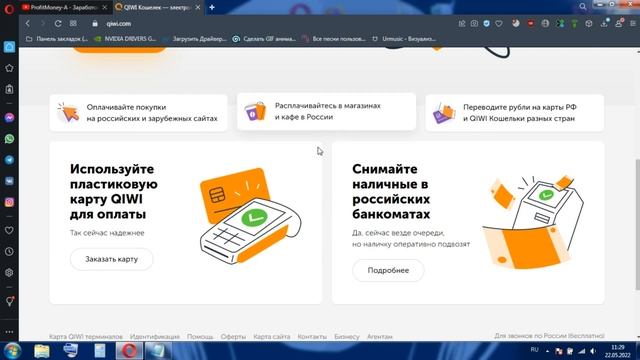Add page to bookmarks with heart icon
The height and width of the screenshot is (360, 640).
[499, 24]
